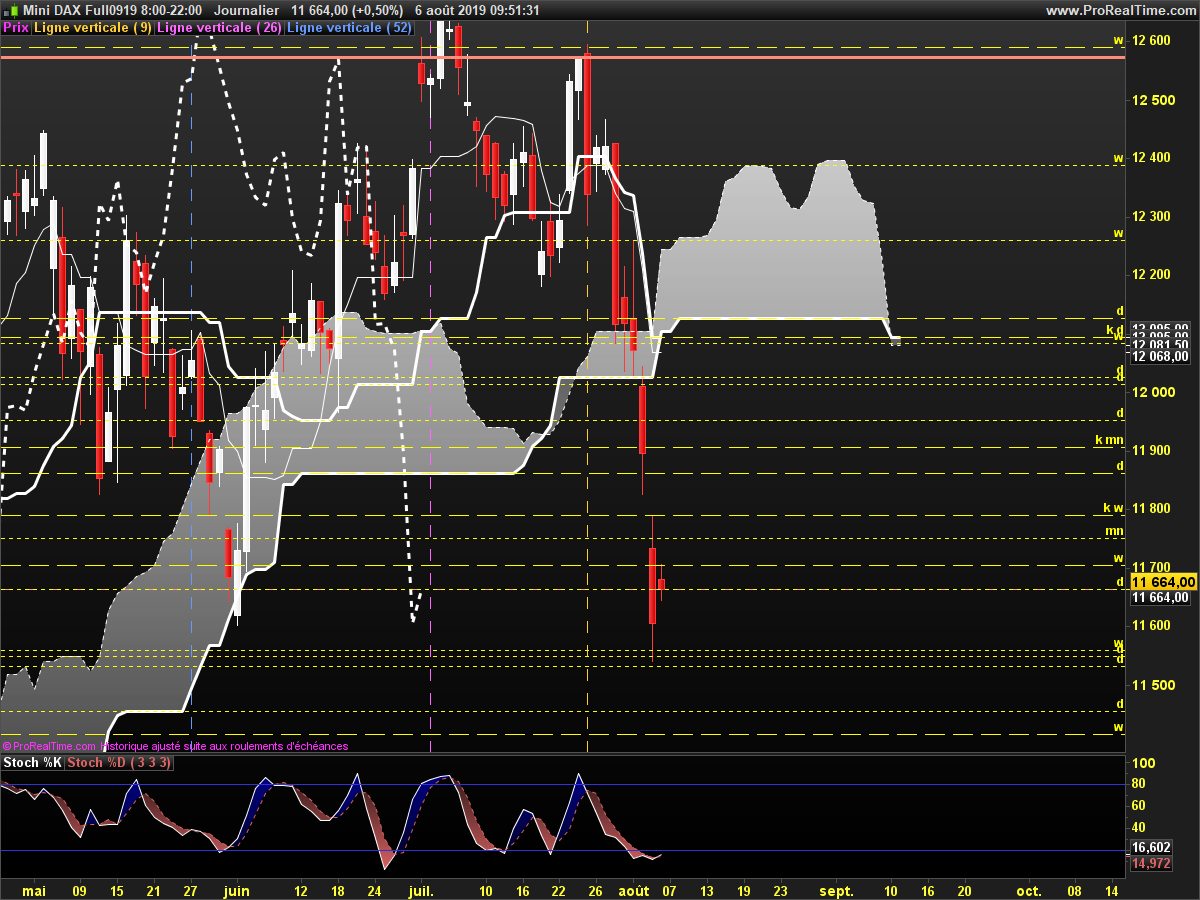Click the 21 date label on time axis

point(153,890)
